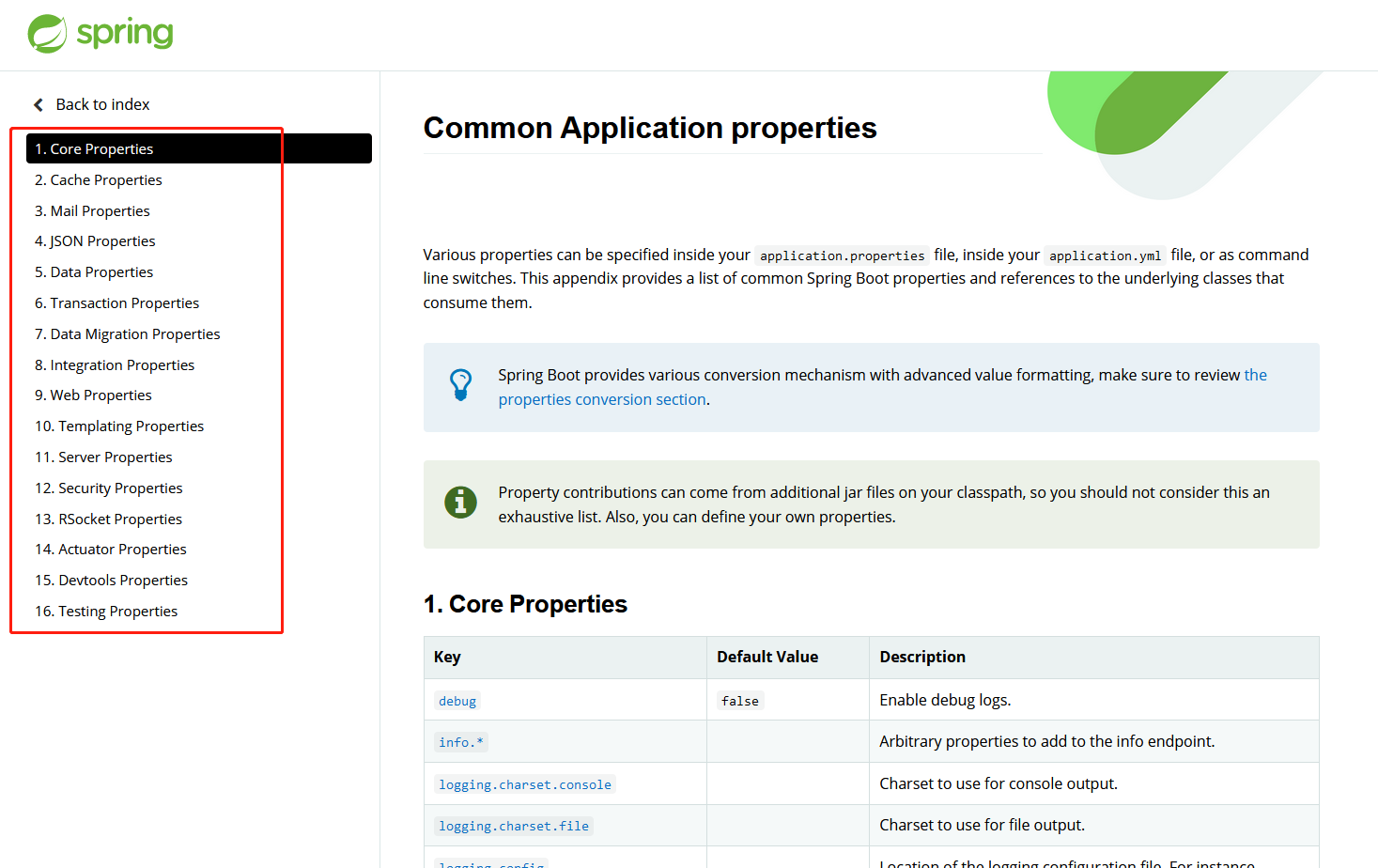
Task: Click the info.* property key
Action: (x=461, y=742)
